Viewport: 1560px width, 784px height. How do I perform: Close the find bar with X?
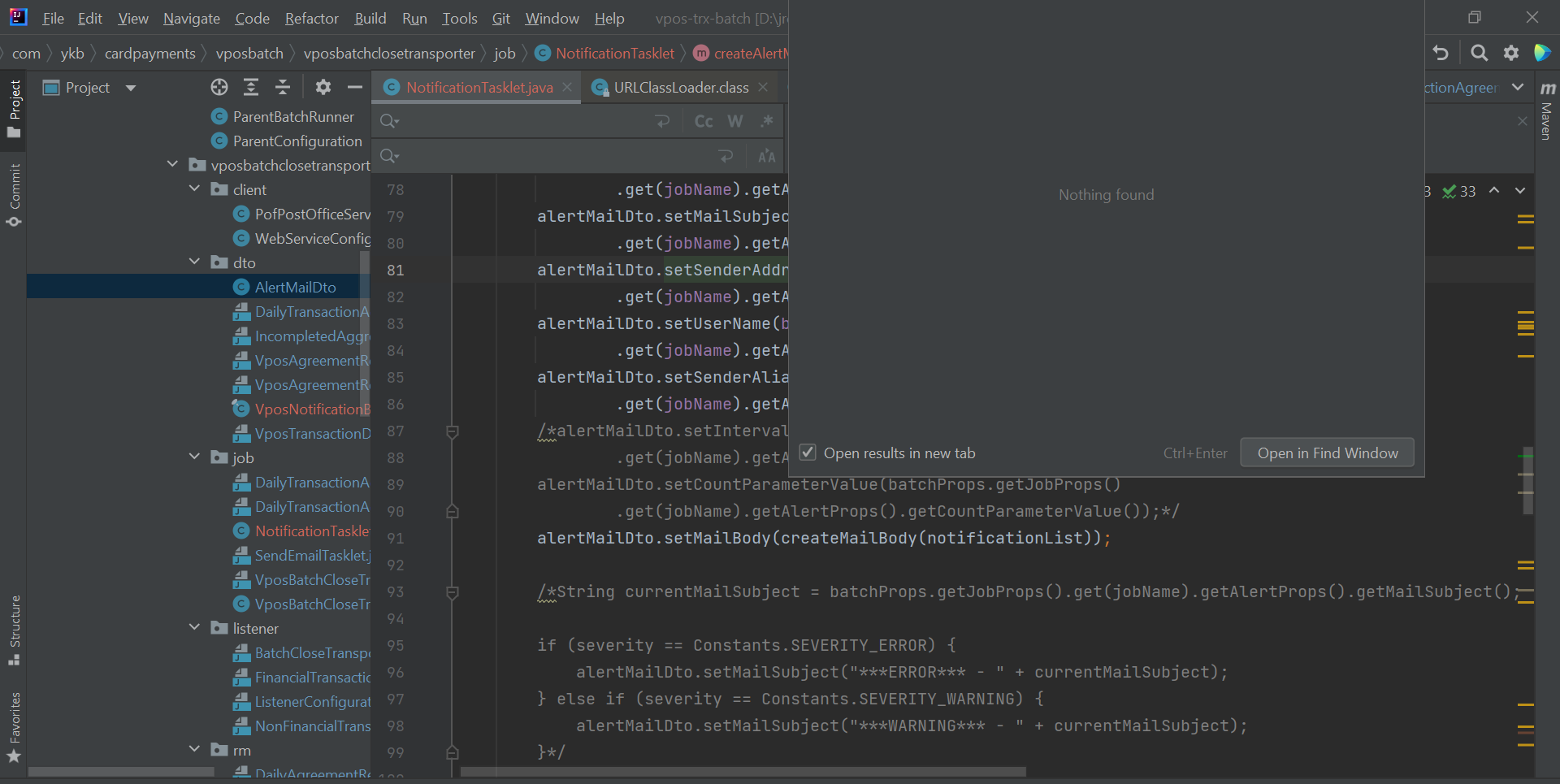point(1523,121)
